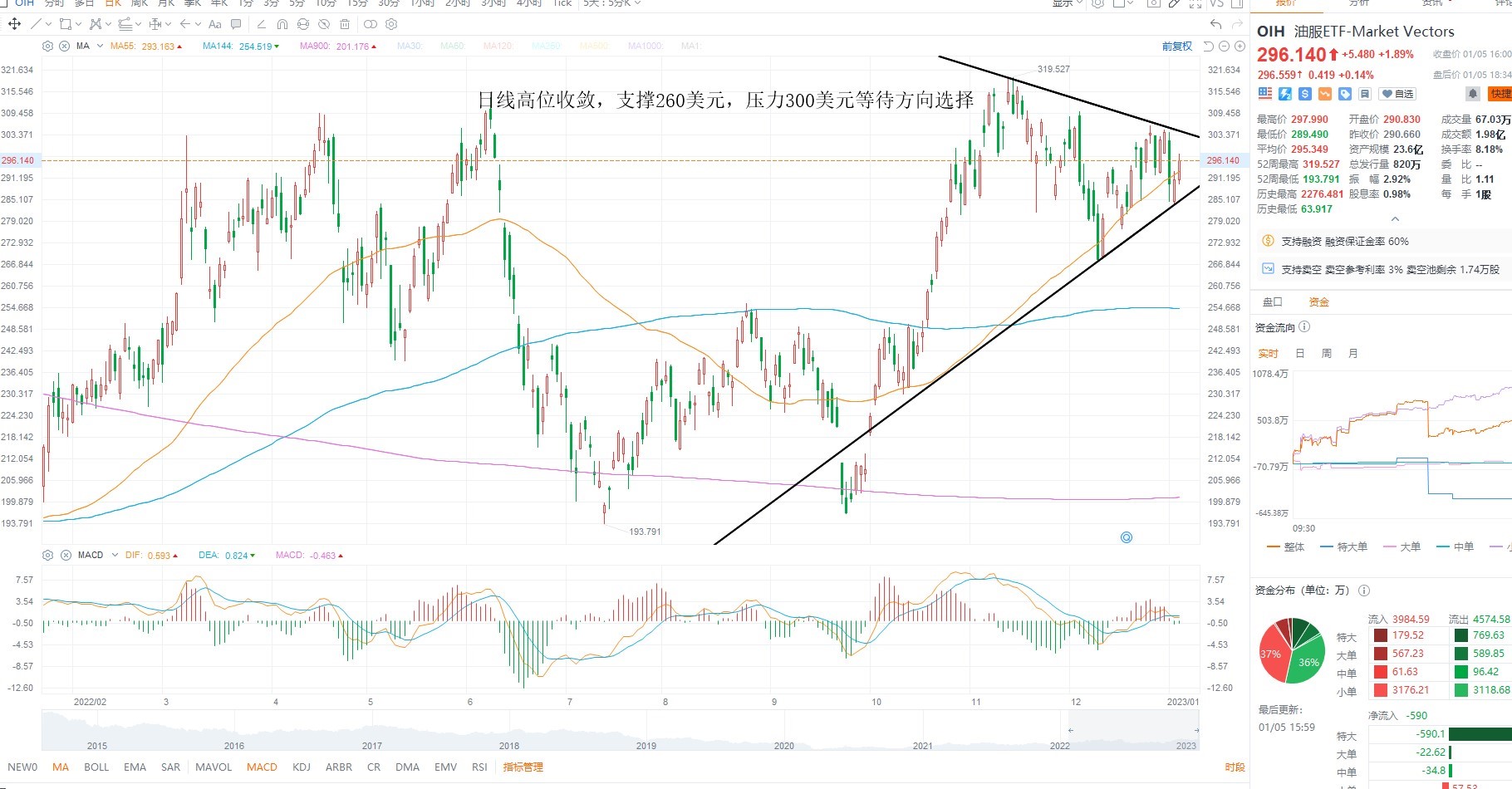
Task: Toggle the link chain drawing-lock icon
Action: tap(371, 24)
